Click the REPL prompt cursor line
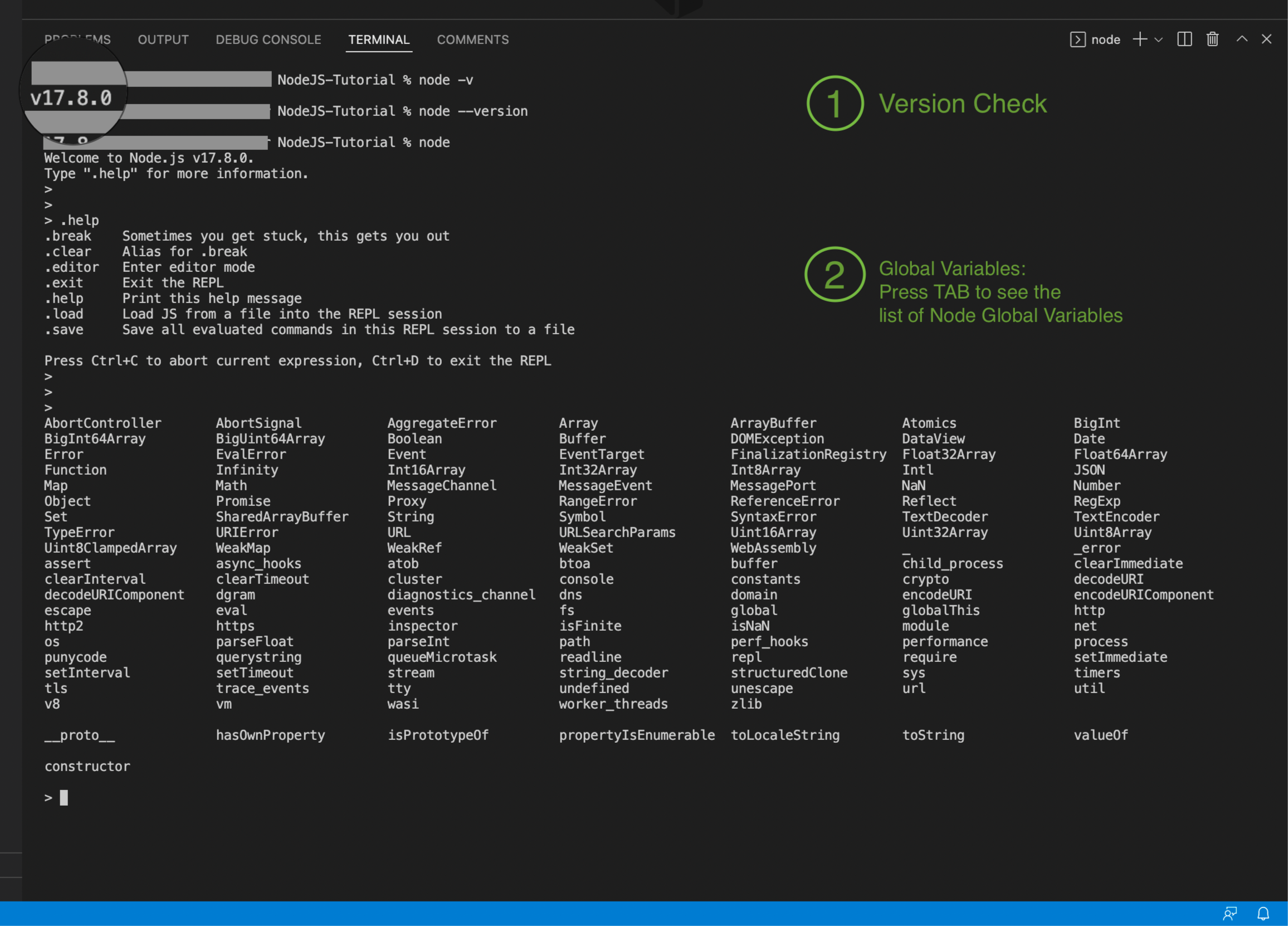The height and width of the screenshot is (926, 1288). (56, 798)
